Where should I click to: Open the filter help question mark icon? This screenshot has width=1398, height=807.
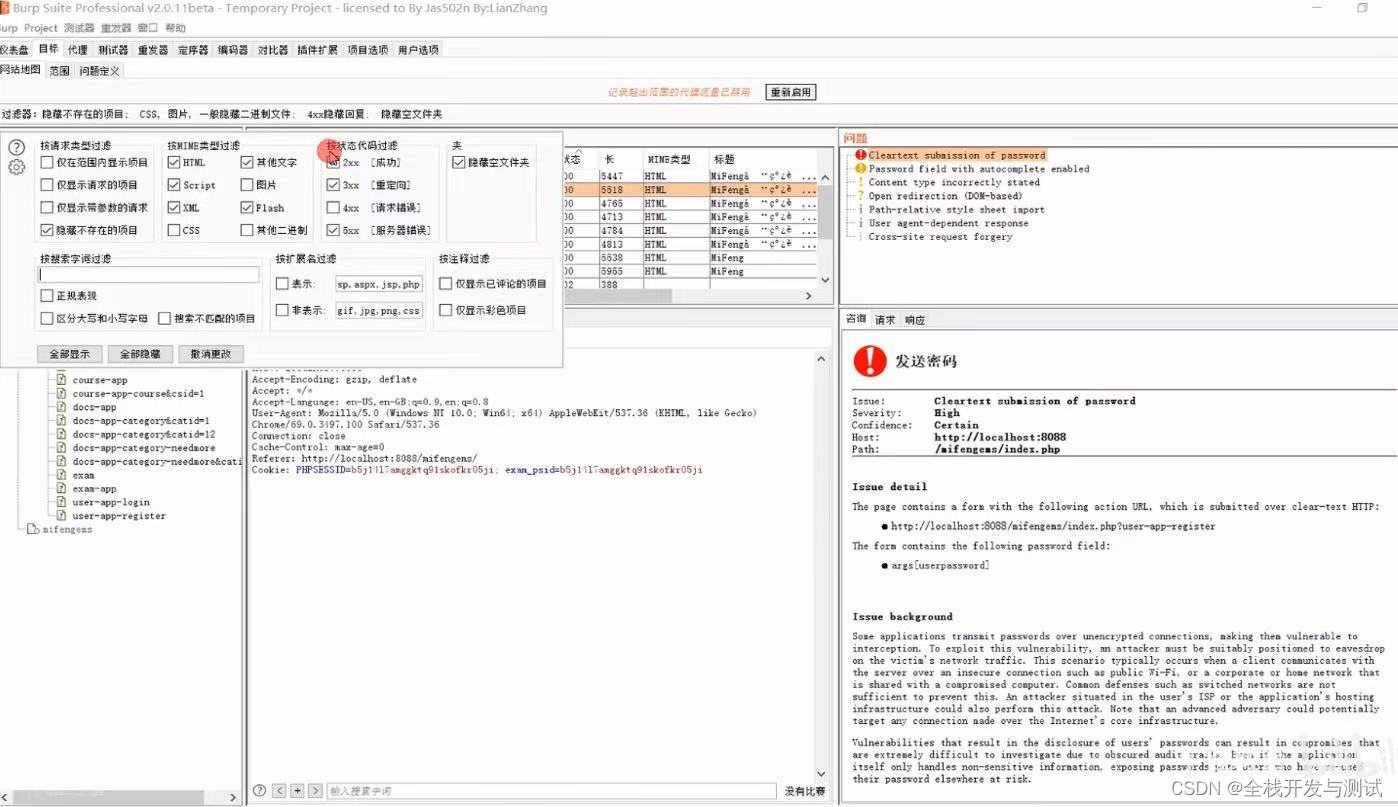tap(16, 147)
